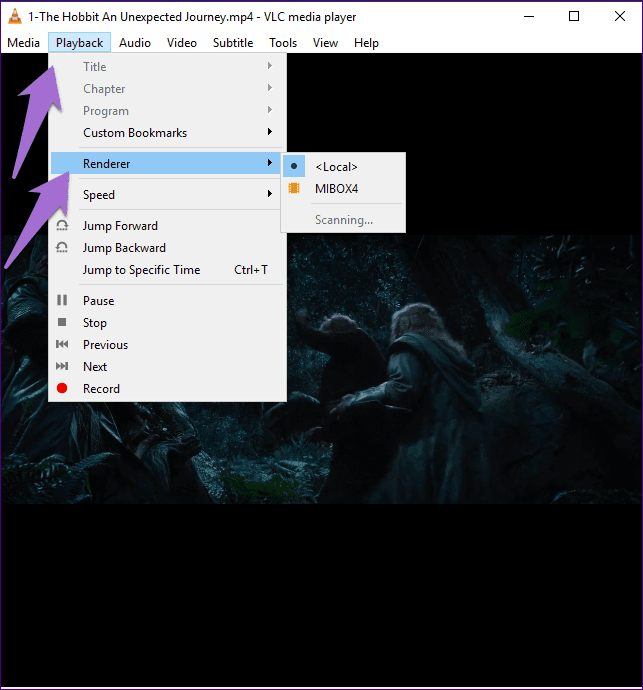The width and height of the screenshot is (643, 690).
Task: Click the Title menu entry
Action: point(167,66)
